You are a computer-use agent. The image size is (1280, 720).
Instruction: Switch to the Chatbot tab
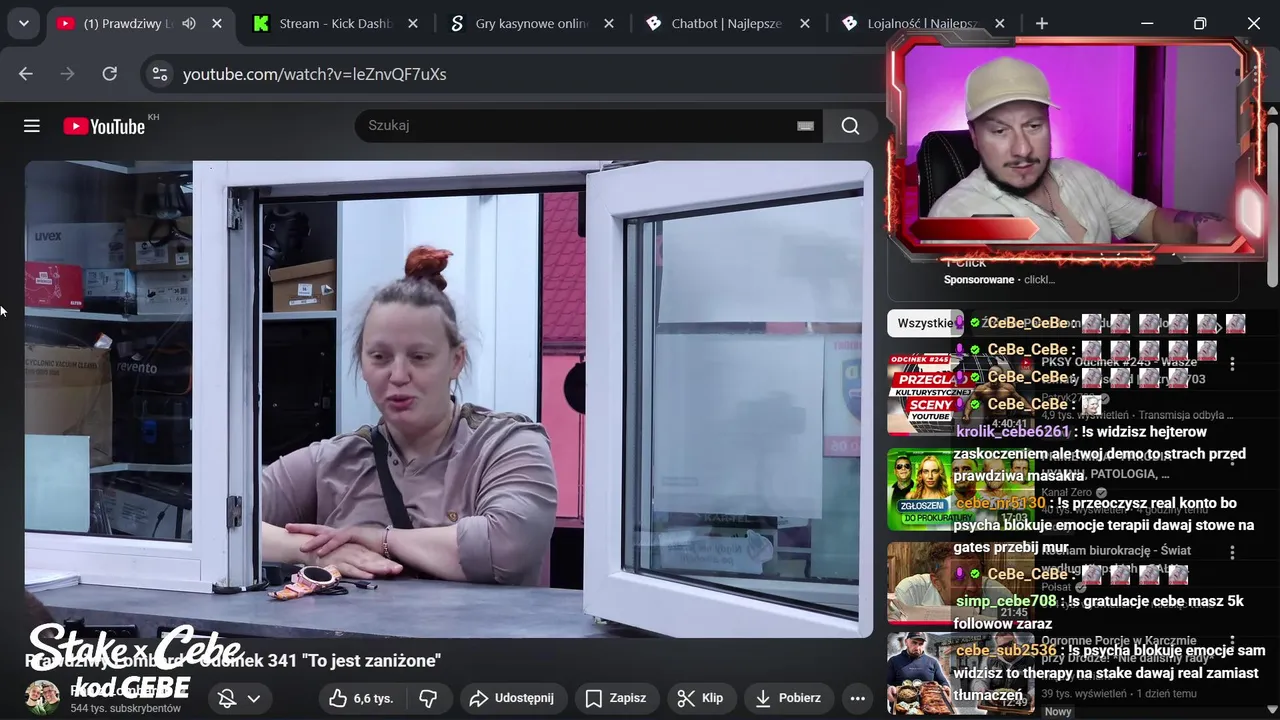pyautogui.click(x=727, y=23)
